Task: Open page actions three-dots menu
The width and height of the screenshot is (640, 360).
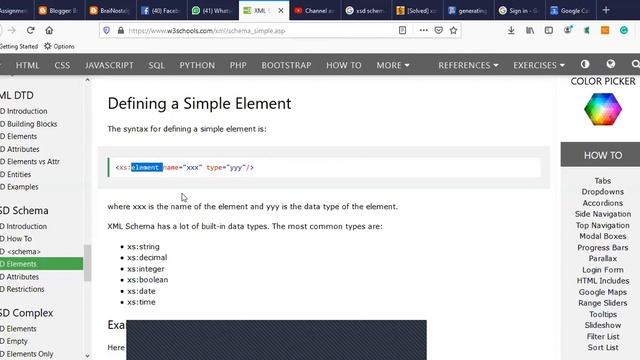Action: pos(423,30)
